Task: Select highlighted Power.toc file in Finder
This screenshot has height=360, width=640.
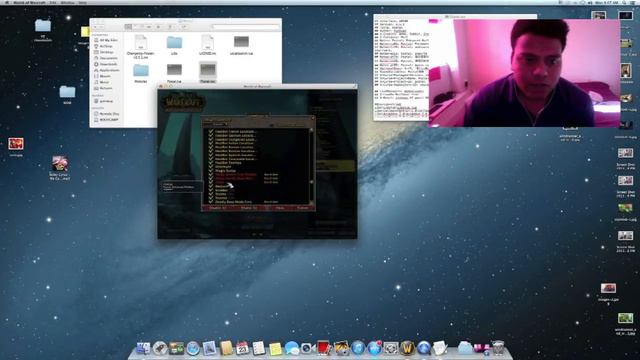Action: click(x=208, y=73)
